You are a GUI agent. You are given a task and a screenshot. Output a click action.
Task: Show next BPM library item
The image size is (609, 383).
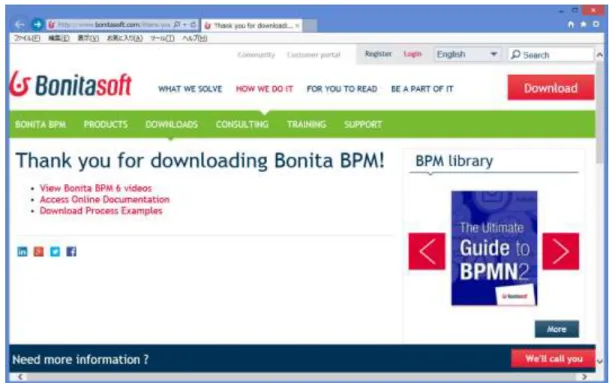point(560,251)
